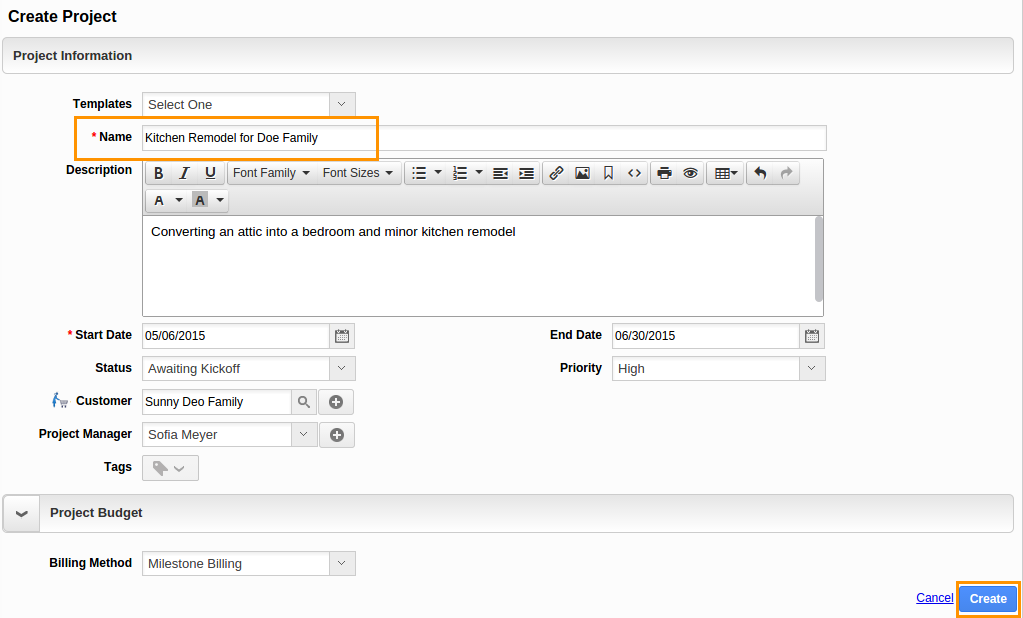This screenshot has width=1023, height=618.
Task: Collapse the Project Budget section
Action: 22,513
